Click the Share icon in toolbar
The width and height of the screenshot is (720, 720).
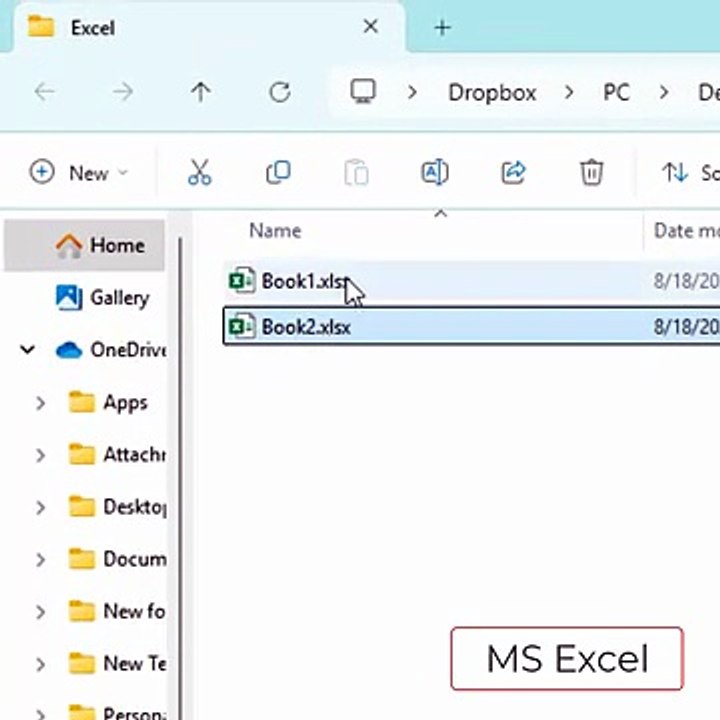tap(513, 173)
